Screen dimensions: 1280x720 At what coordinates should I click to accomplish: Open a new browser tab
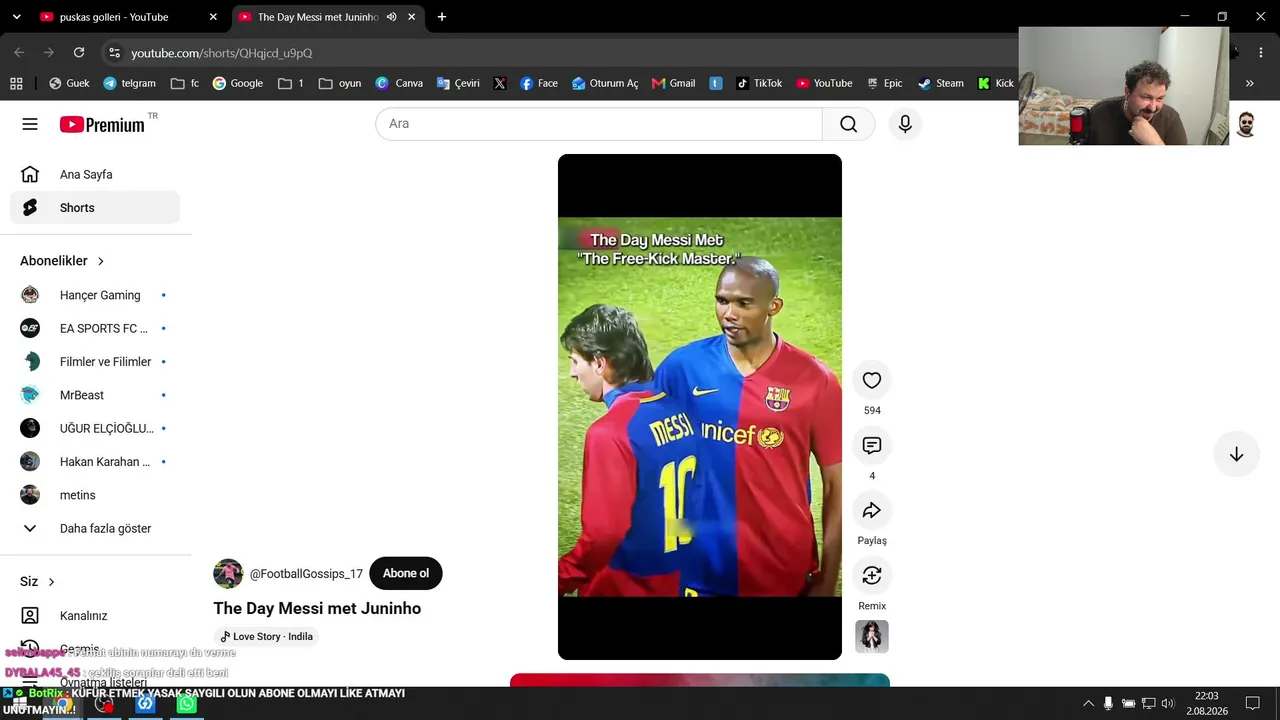pos(442,17)
